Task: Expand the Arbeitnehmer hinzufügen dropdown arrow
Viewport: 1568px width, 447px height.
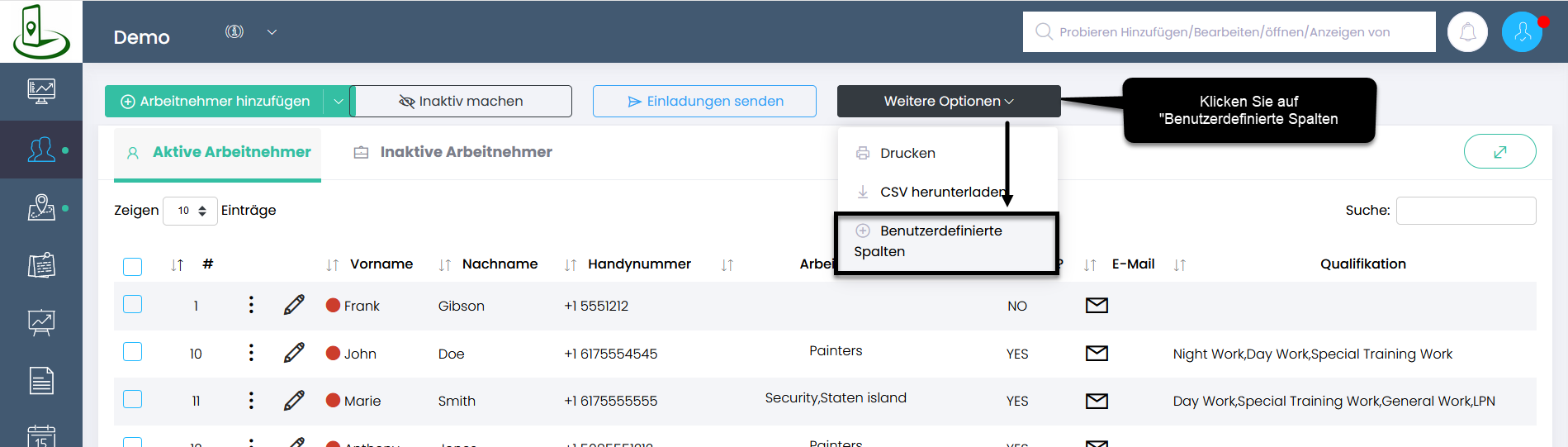Action: pyautogui.click(x=338, y=102)
